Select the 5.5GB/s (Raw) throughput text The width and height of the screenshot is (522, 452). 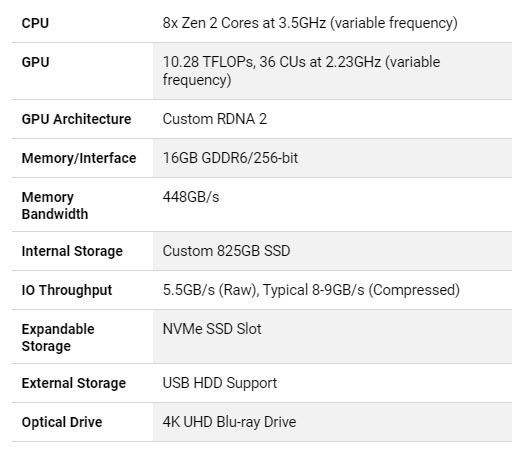(x=211, y=290)
